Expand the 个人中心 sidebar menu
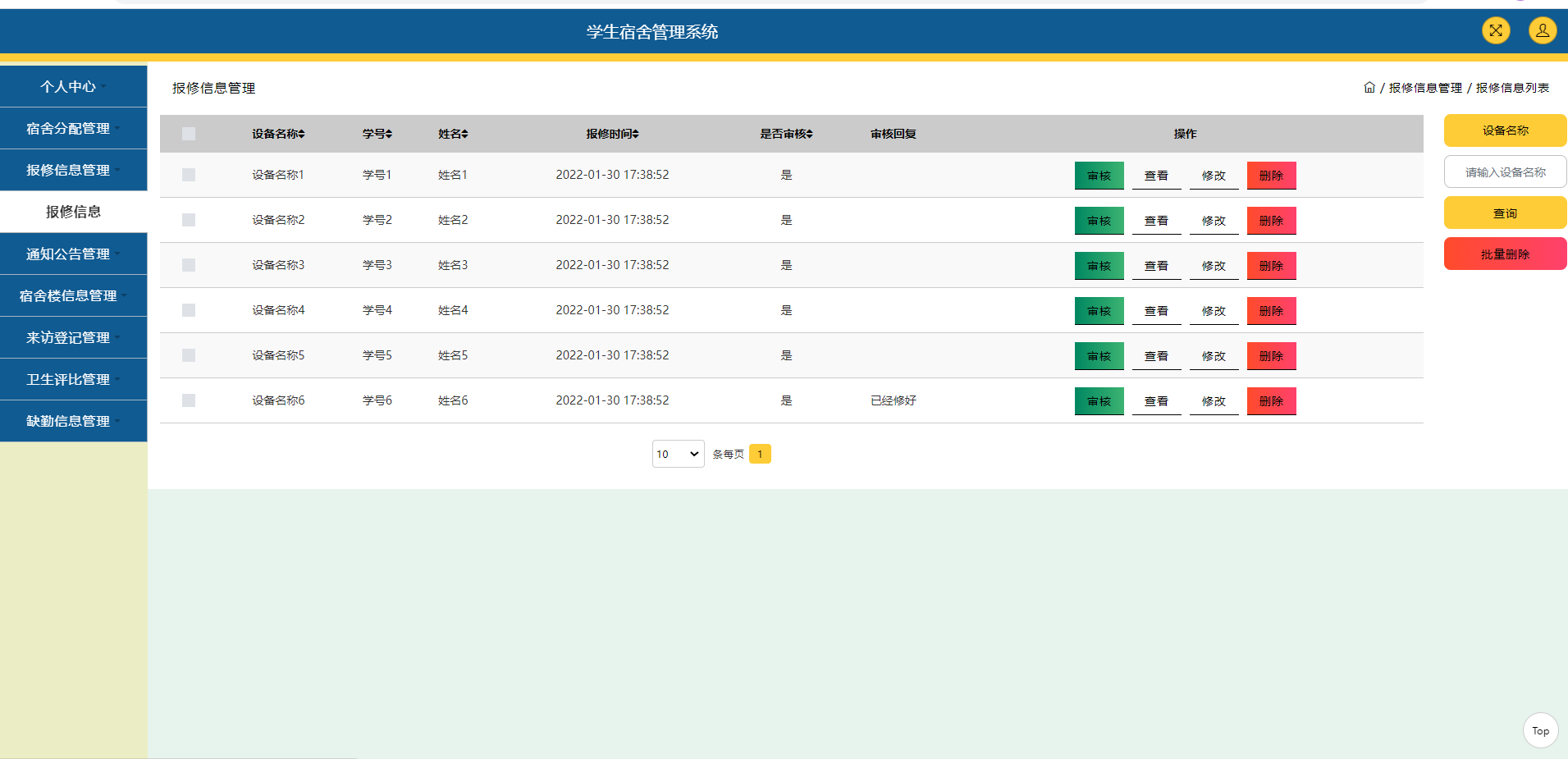 coord(74,86)
